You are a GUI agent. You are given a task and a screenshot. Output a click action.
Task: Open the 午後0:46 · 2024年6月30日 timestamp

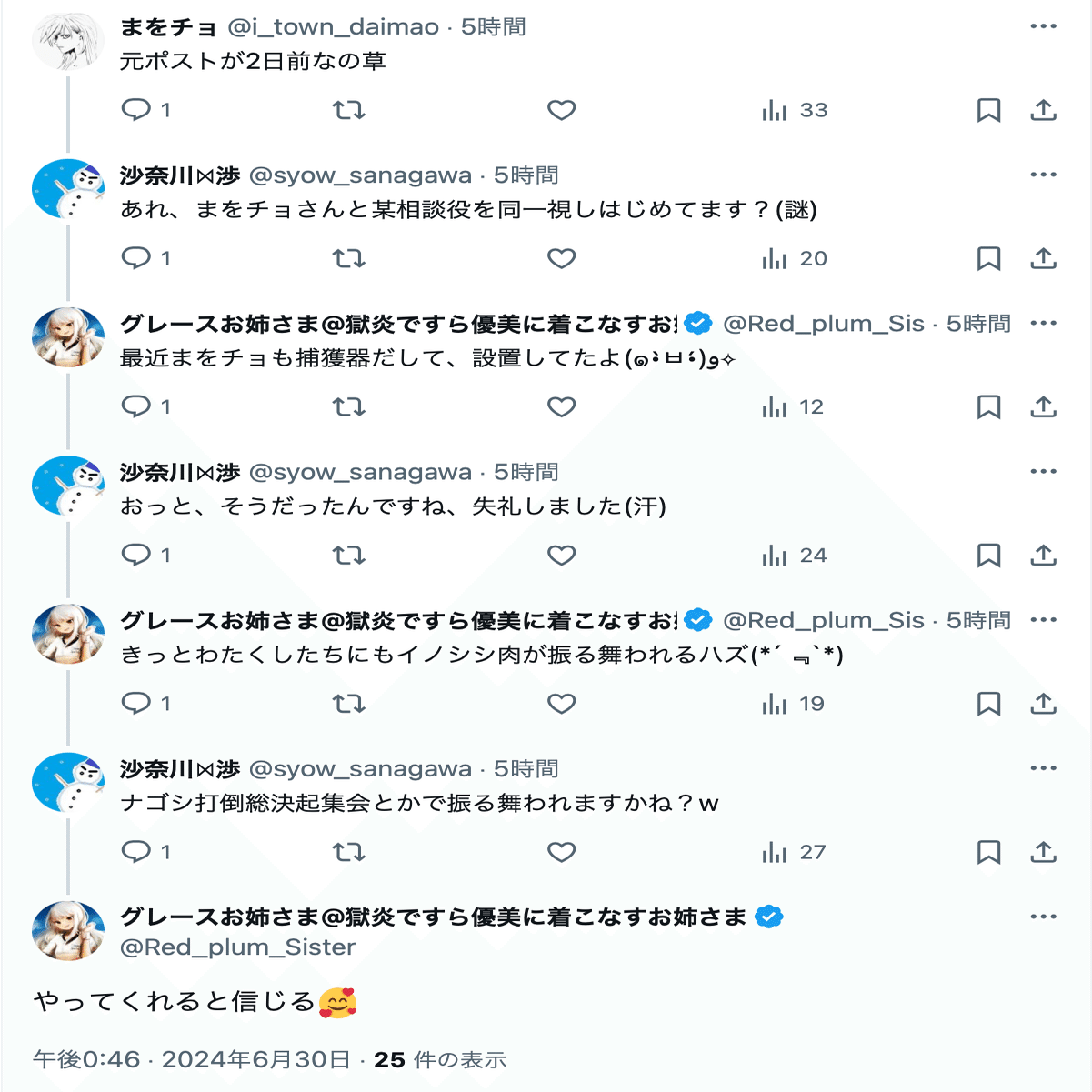click(x=191, y=1060)
